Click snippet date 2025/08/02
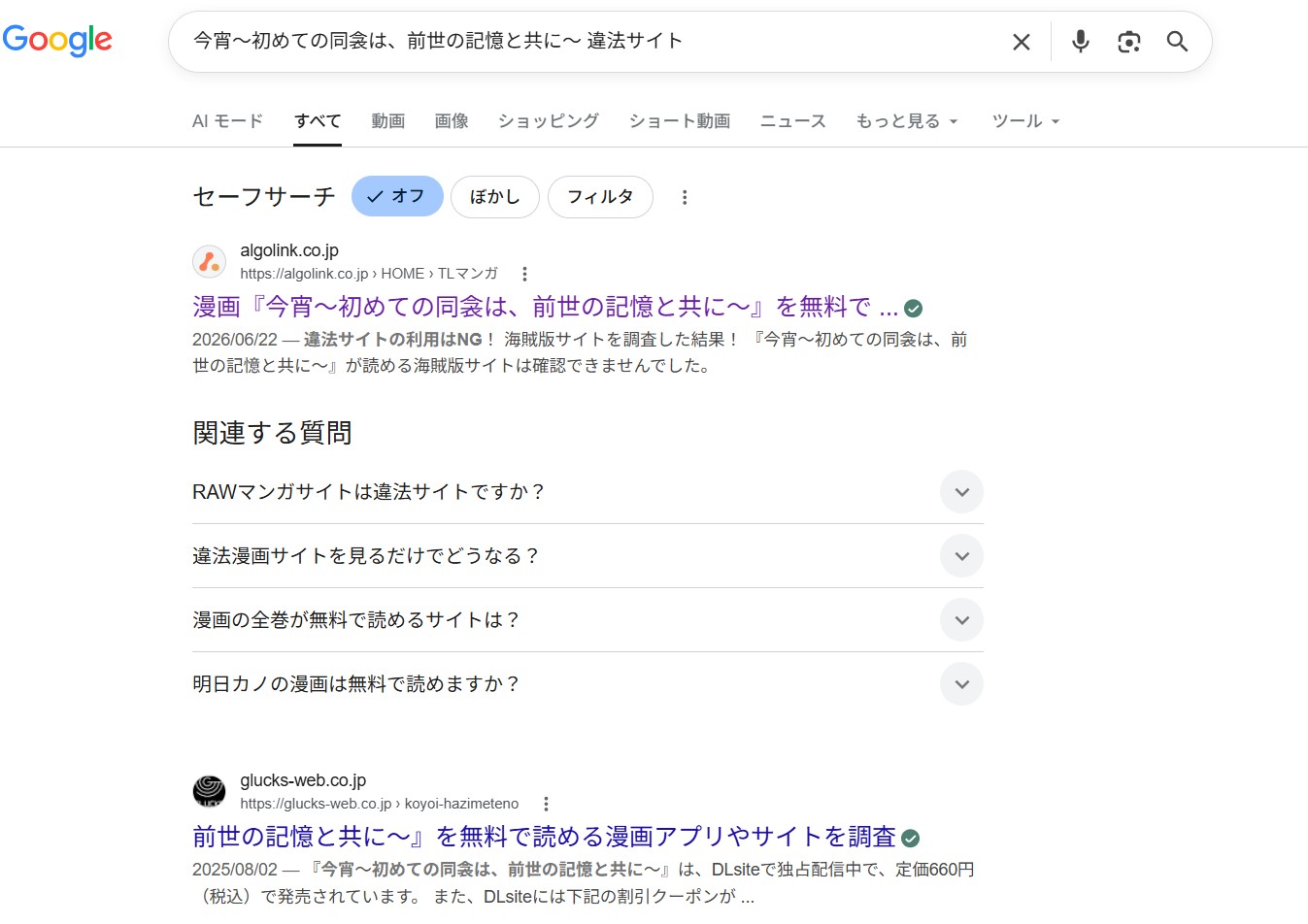The height and width of the screenshot is (924, 1308). pos(235,870)
